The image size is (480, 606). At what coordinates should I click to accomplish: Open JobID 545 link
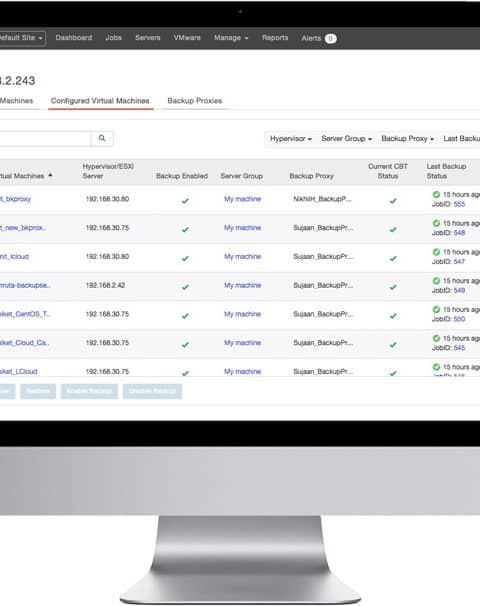[x=459, y=348]
